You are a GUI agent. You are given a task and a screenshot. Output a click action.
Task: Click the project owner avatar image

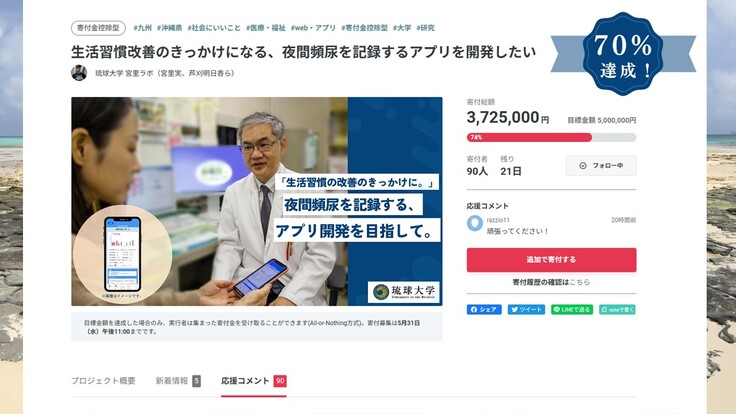click(x=79, y=73)
